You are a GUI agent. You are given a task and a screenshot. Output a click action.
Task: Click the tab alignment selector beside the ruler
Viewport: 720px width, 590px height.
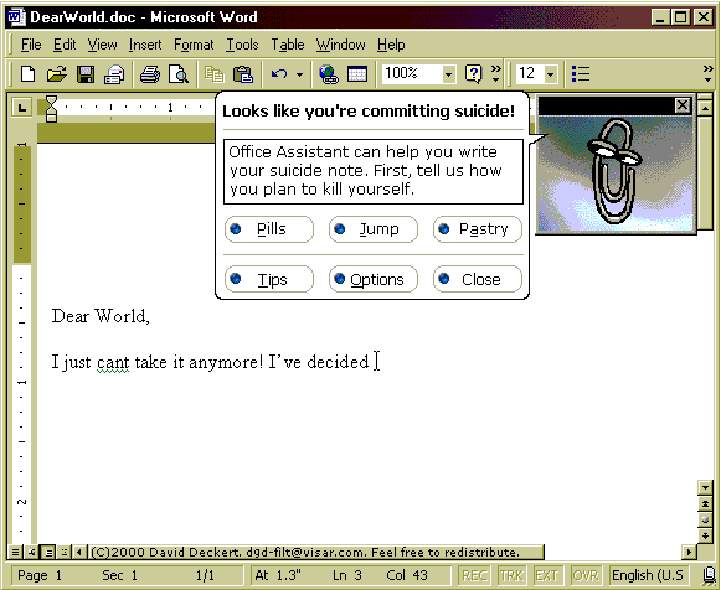click(21, 108)
